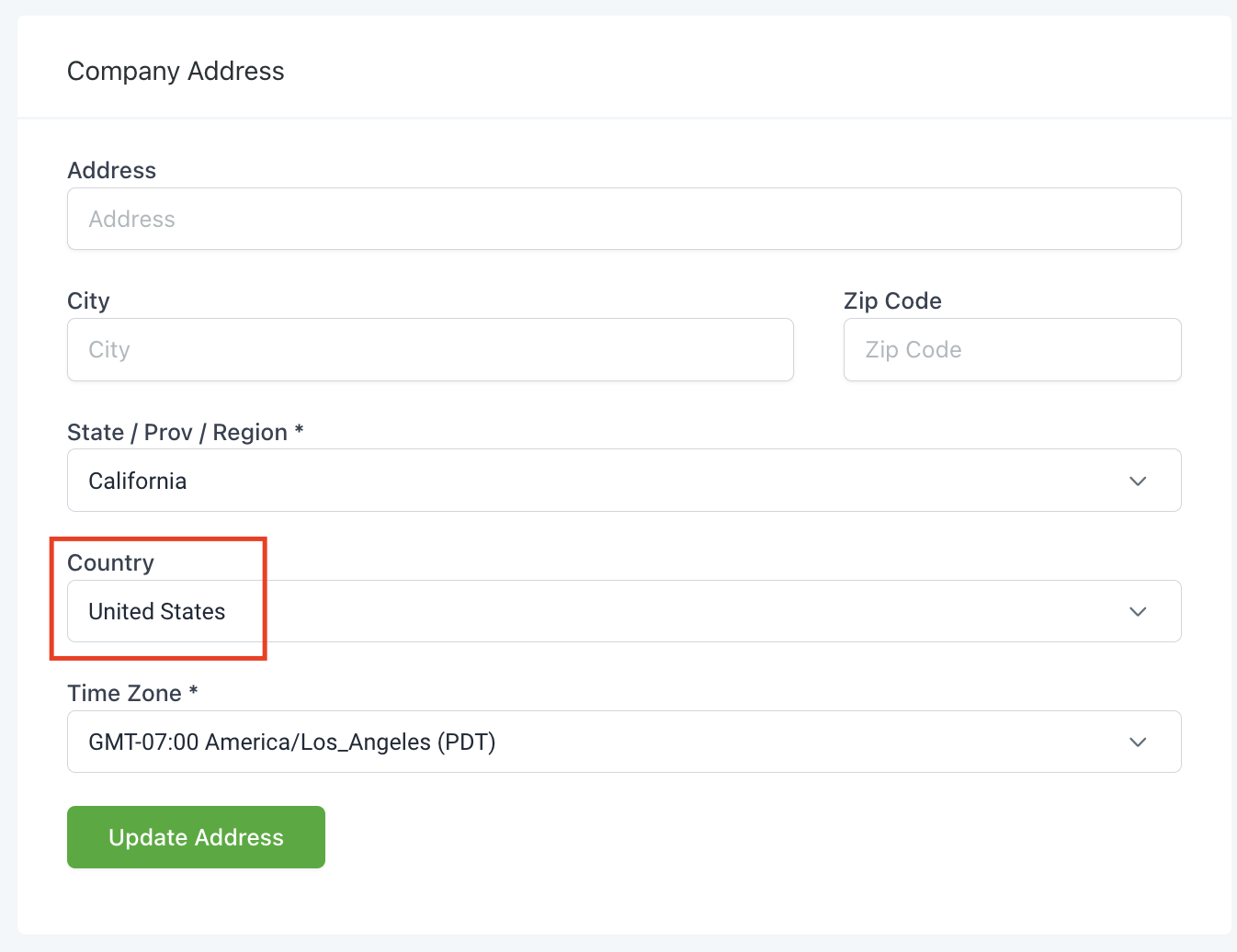Select the Zip Code input box
Viewport: 1237px width, 952px height.
(x=1012, y=350)
